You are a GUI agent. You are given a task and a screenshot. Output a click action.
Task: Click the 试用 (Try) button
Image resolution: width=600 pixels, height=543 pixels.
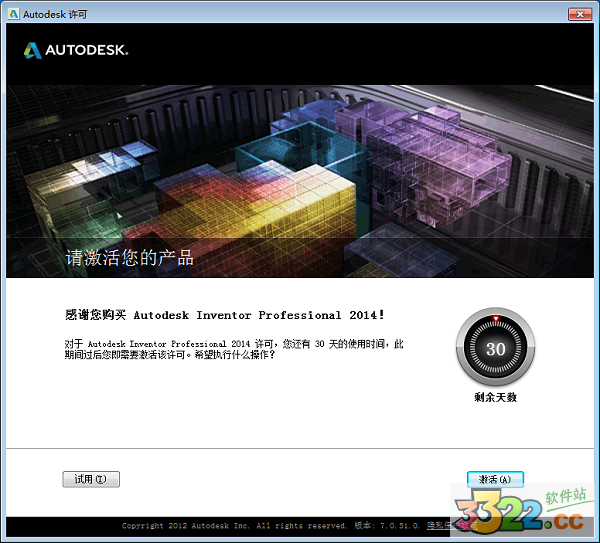(91, 479)
